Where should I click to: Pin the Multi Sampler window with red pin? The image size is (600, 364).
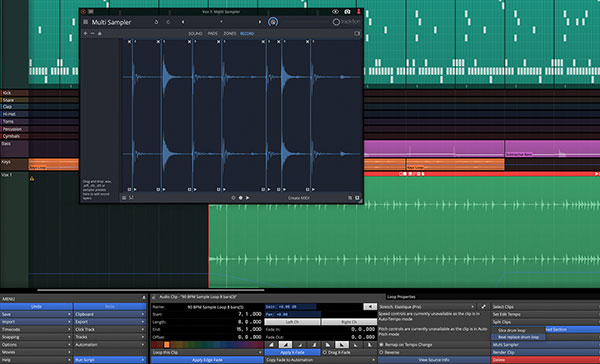359,12
